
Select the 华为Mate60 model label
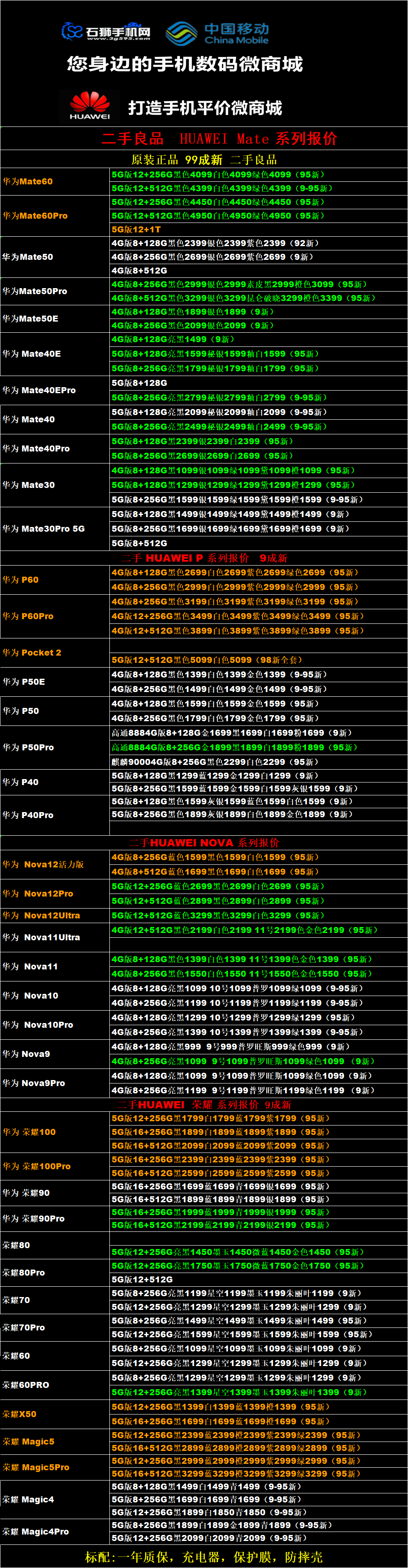click(27, 181)
